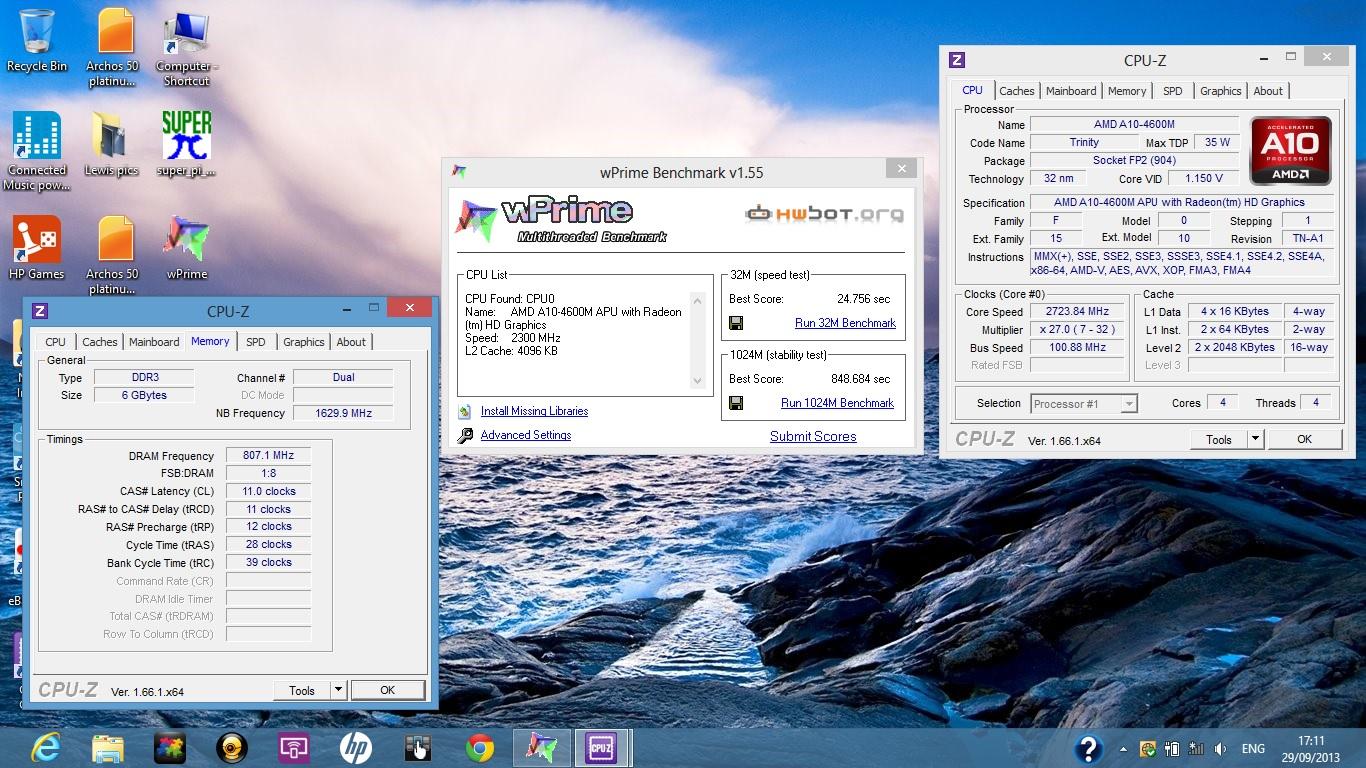Open the HP logo taskbar app

(x=355, y=748)
